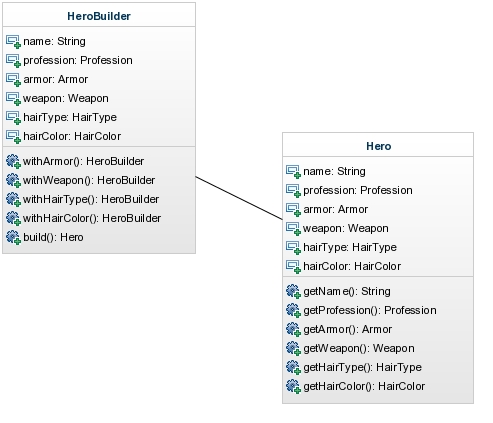This screenshot has height=423, width=493.
Task: Select the HeroBuilder class title
Action: pos(99,16)
